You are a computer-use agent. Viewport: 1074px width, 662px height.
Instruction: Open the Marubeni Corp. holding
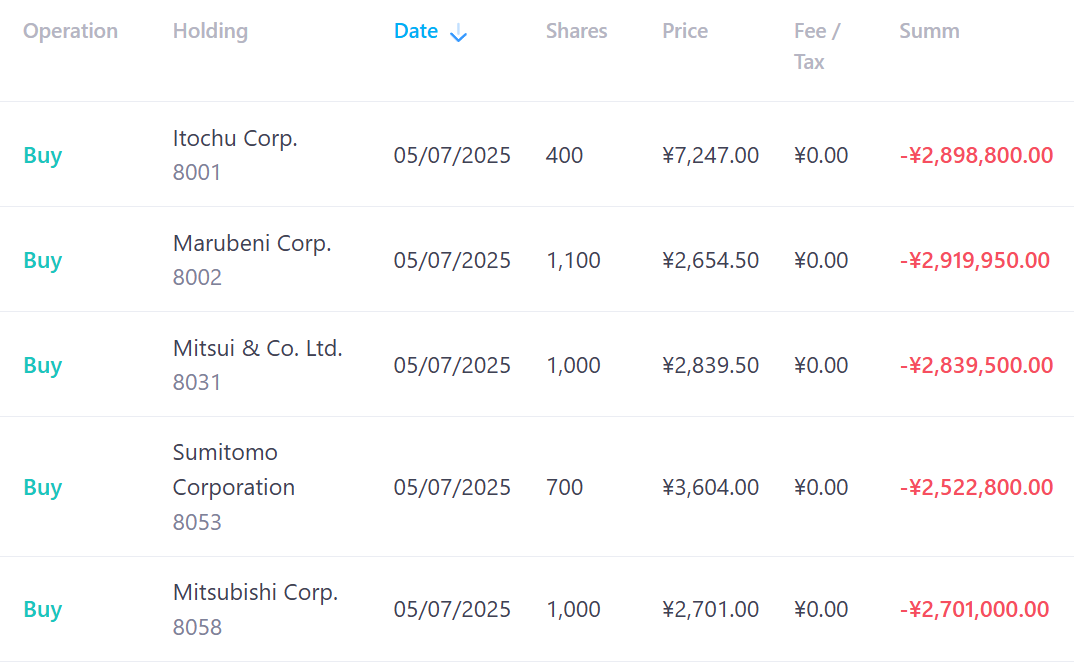tap(252, 243)
